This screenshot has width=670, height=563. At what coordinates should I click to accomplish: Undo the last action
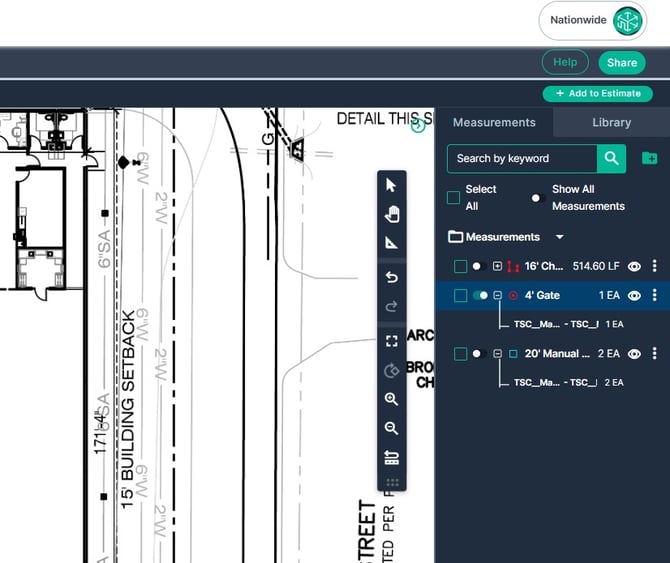pyautogui.click(x=391, y=277)
